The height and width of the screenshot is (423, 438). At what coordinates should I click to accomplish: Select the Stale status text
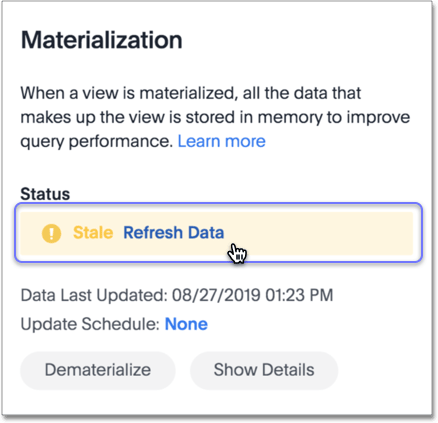click(x=93, y=232)
